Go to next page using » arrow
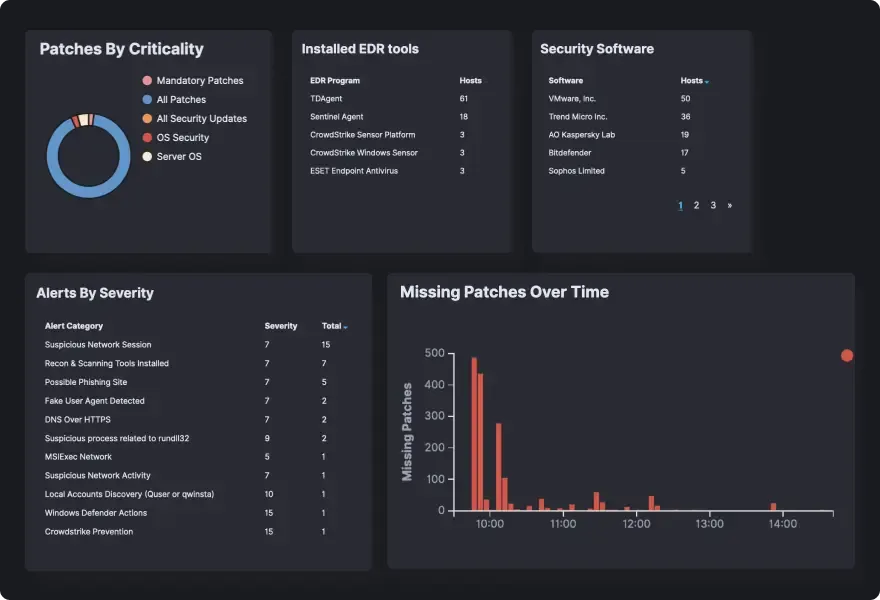 730,205
